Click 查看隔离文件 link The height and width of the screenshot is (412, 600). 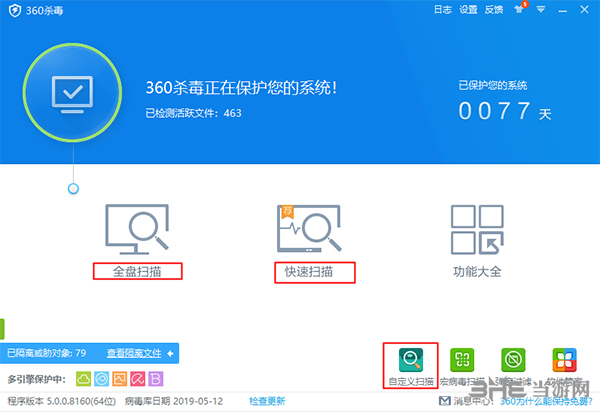coord(134,353)
